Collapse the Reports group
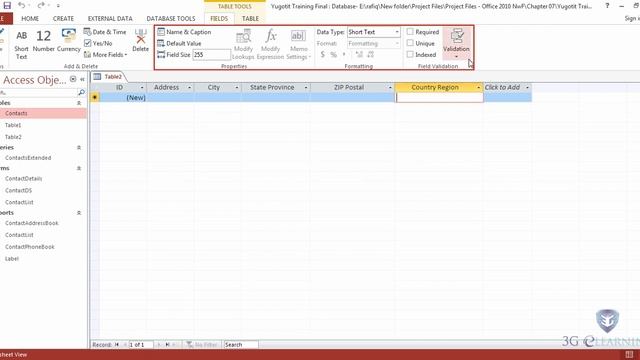 point(79,213)
